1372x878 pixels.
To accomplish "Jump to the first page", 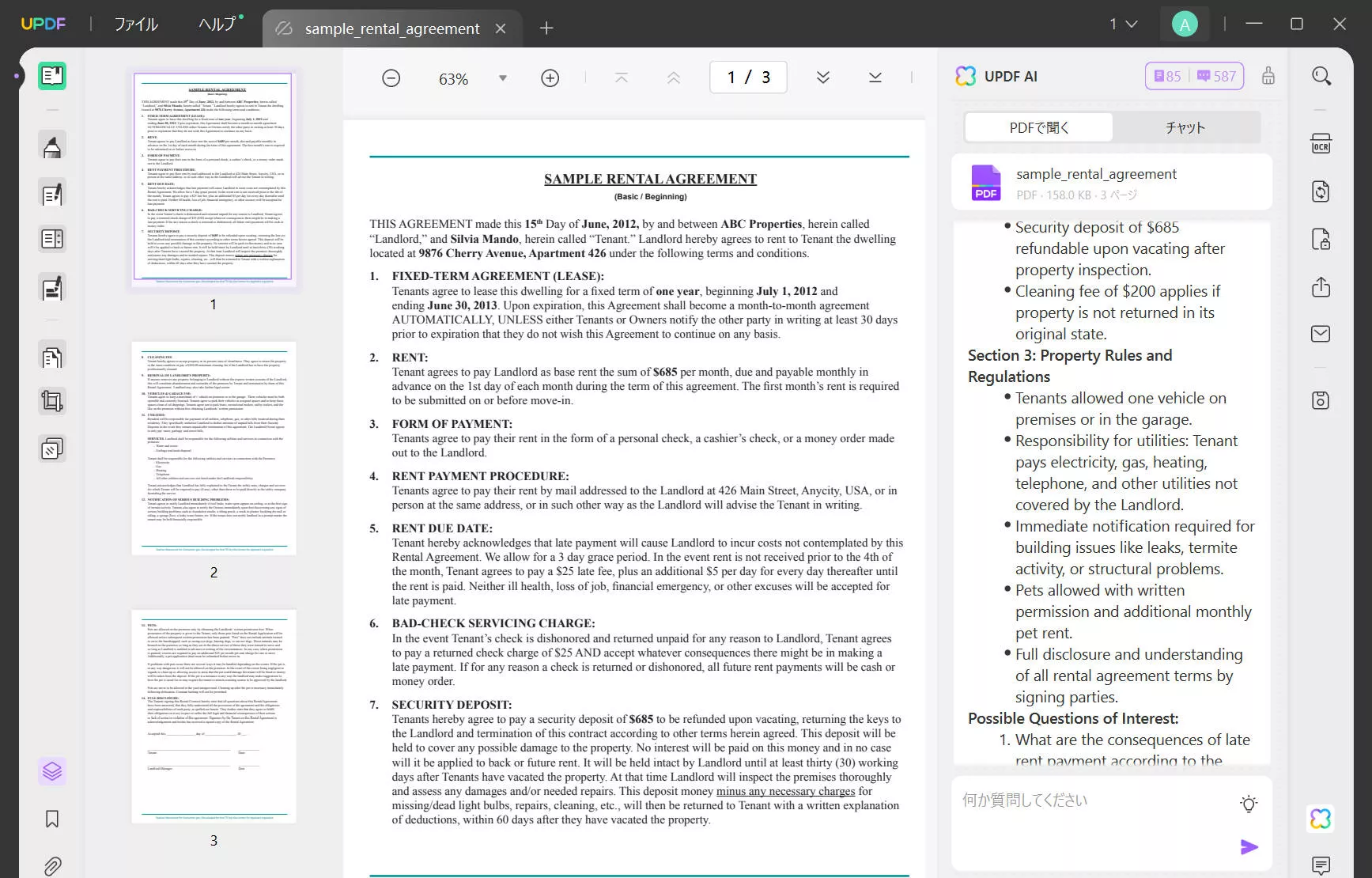I will pyautogui.click(x=622, y=78).
